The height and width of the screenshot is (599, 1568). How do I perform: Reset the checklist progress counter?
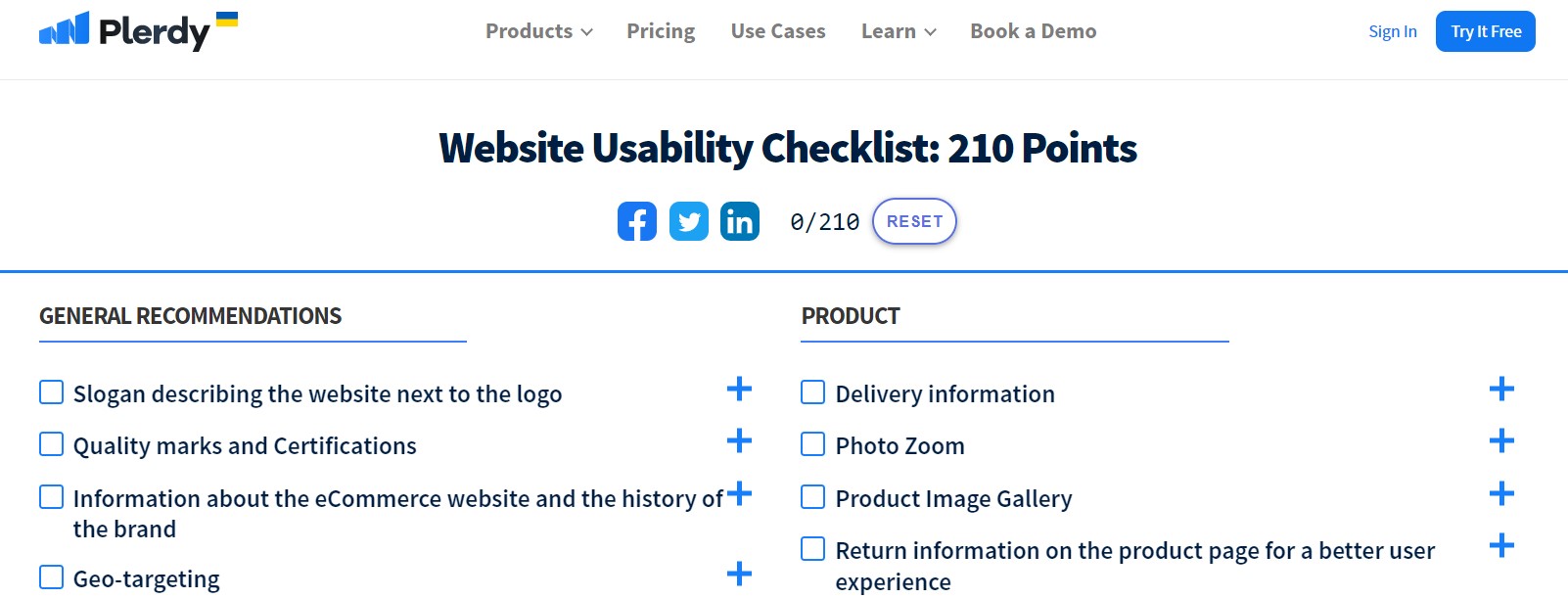914,221
